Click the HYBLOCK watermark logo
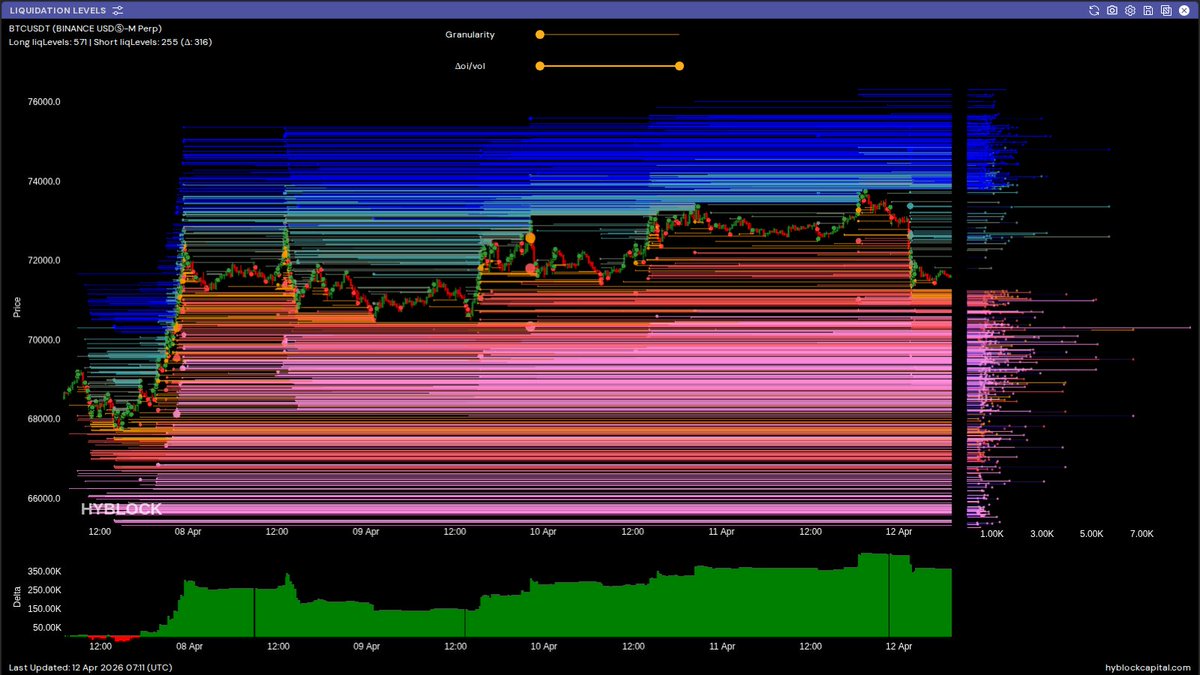1200x675 pixels. click(121, 509)
